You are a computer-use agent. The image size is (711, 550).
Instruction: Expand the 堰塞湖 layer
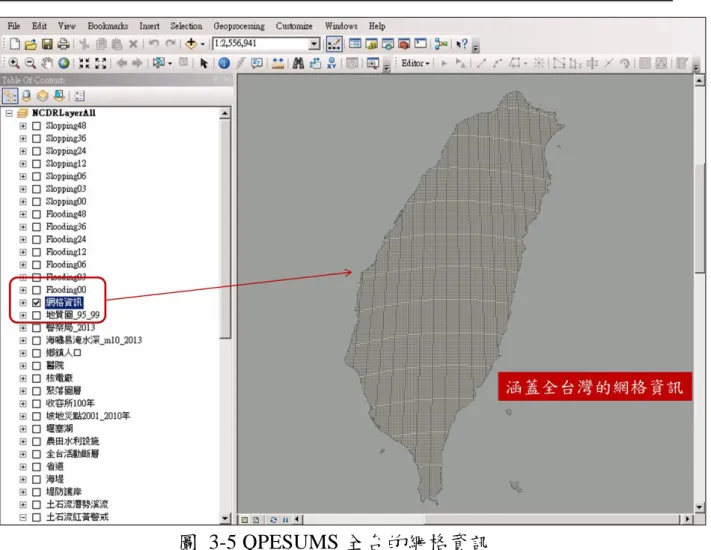tap(23, 428)
